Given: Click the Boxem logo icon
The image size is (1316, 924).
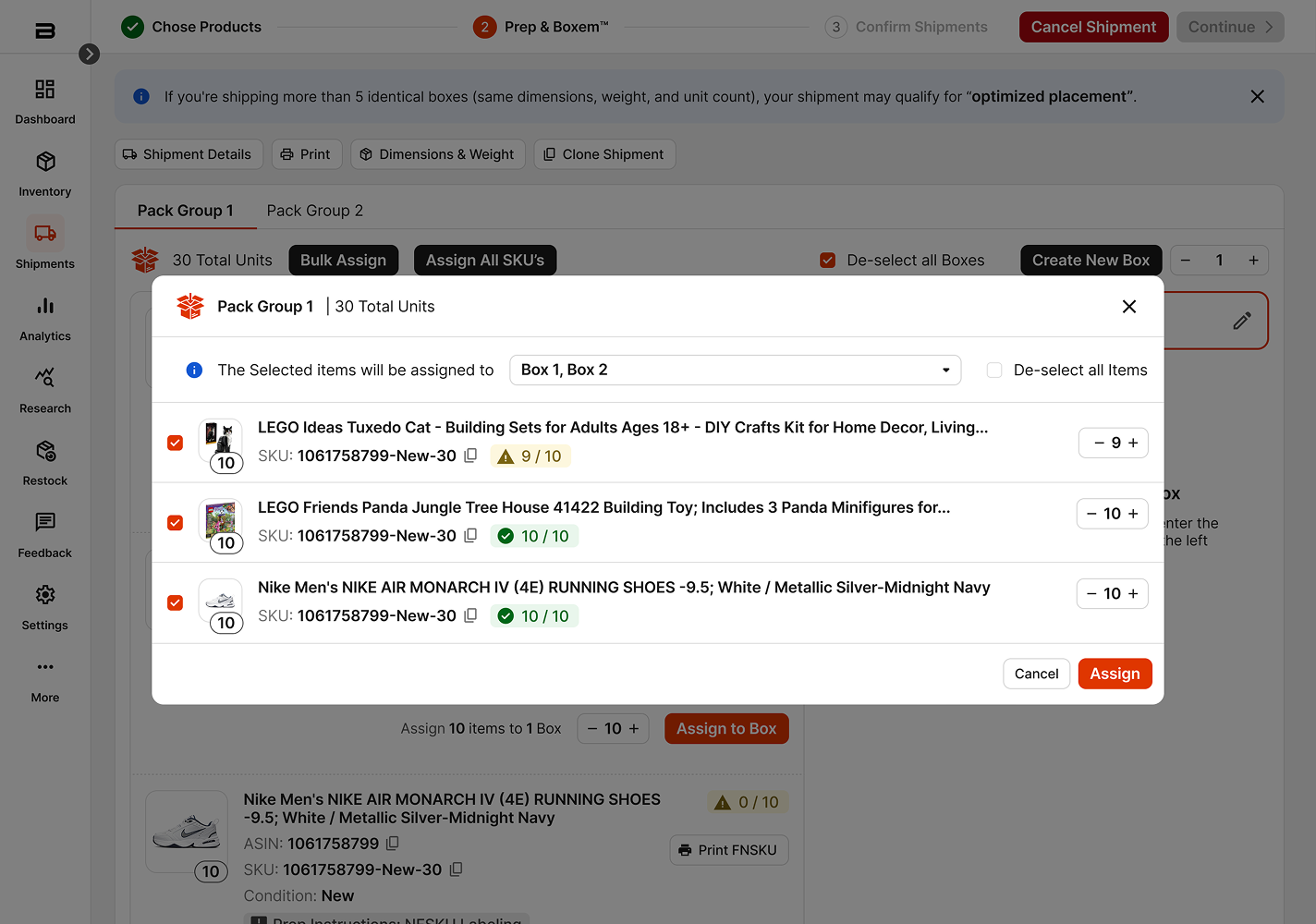Looking at the screenshot, I should [x=45, y=30].
